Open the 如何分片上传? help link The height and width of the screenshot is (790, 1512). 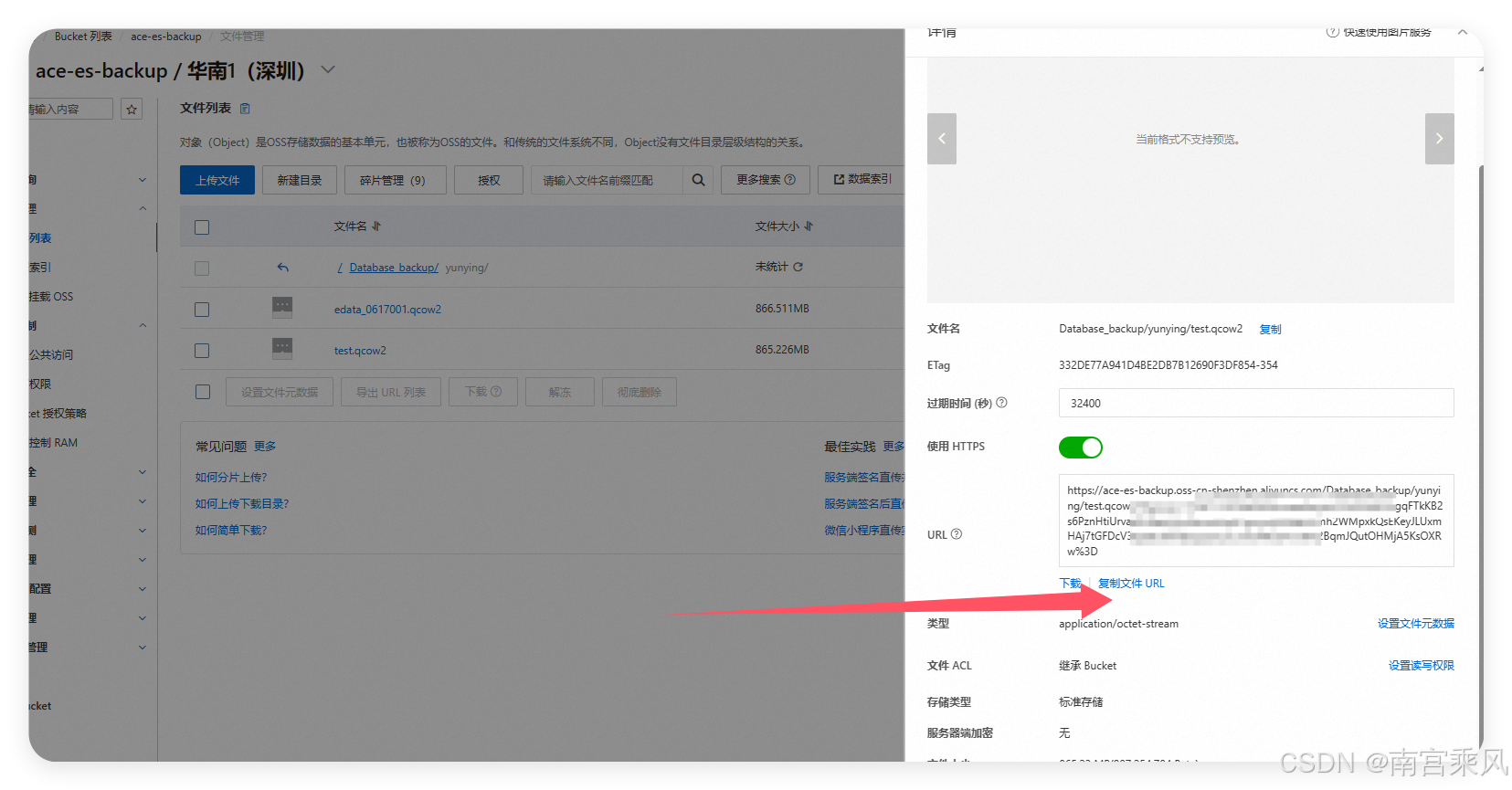click(231, 478)
